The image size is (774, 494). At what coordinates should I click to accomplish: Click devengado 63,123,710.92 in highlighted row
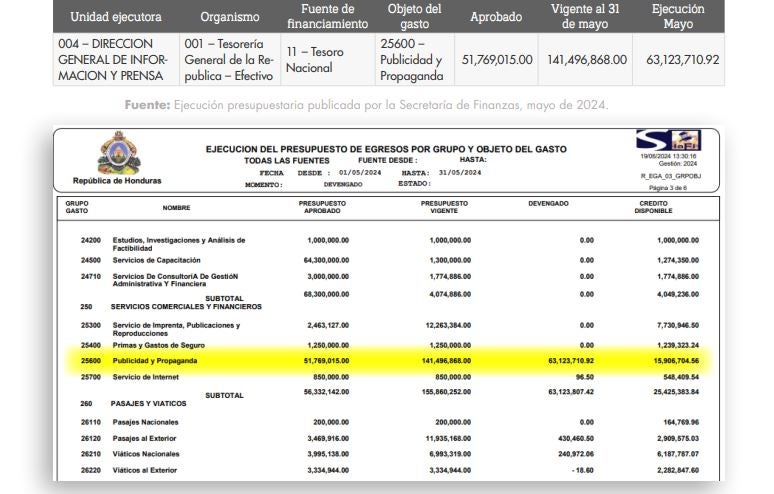571,361
